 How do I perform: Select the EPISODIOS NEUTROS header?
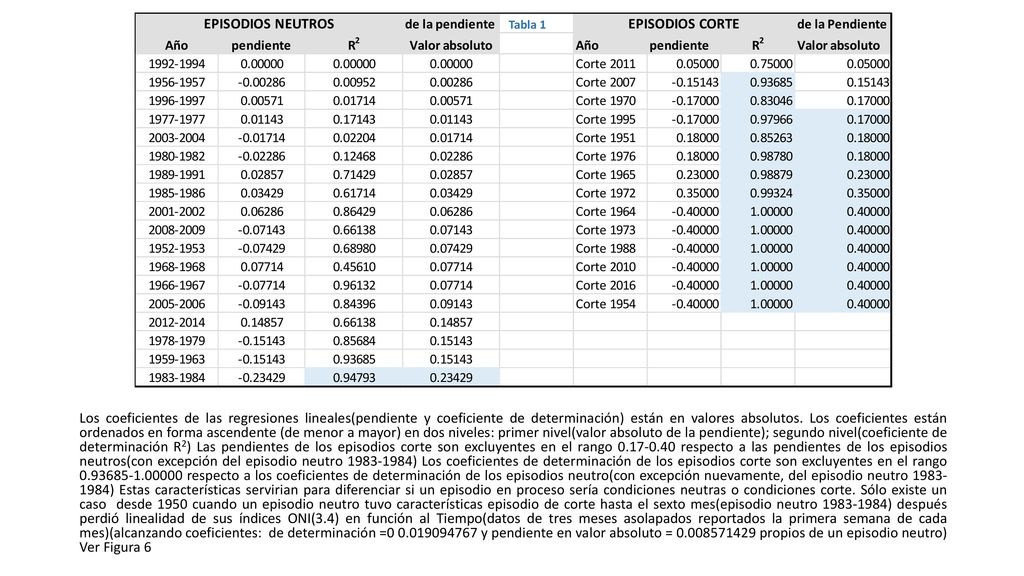click(x=268, y=24)
